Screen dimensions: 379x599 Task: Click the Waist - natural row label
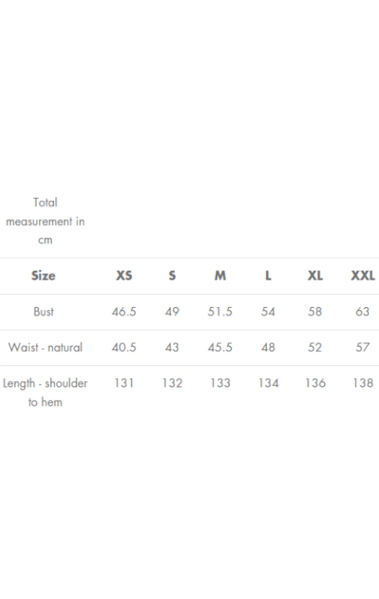[45, 347]
